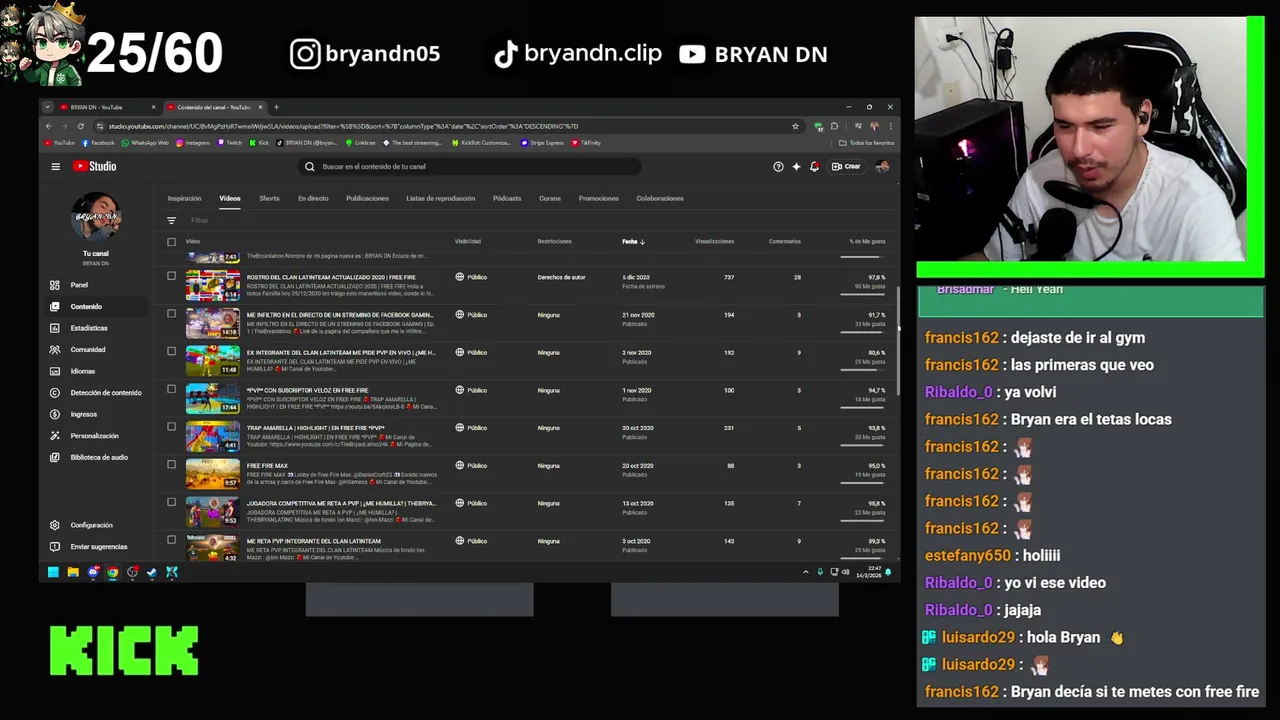Viewport: 1280px width, 720px height.
Task: Open the ME INFILTRO EN EL DIRECTO thumbnail
Action: click(x=213, y=323)
